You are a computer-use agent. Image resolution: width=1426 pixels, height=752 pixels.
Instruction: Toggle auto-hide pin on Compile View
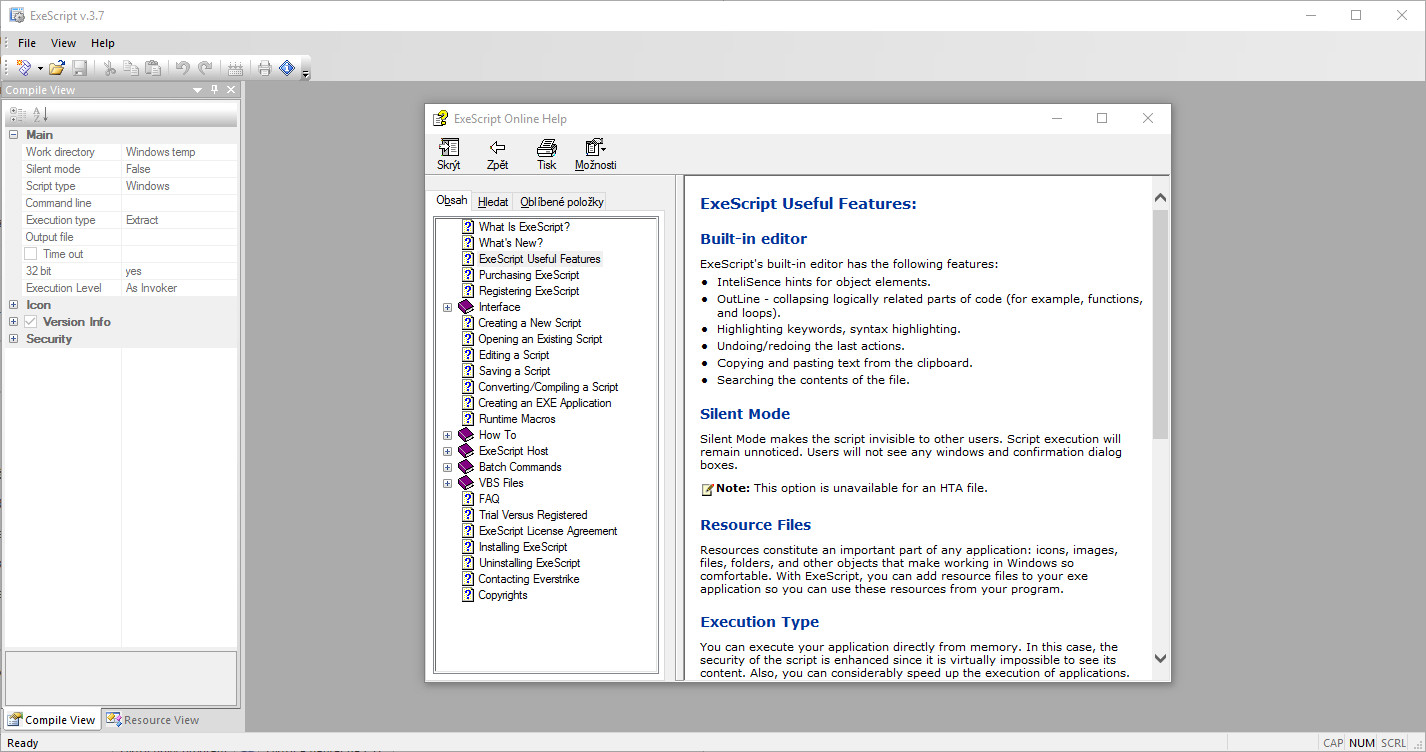click(214, 90)
